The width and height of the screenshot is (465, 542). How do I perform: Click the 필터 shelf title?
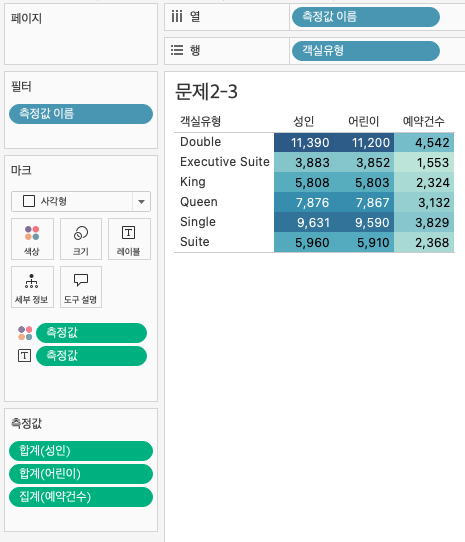coord(21,86)
